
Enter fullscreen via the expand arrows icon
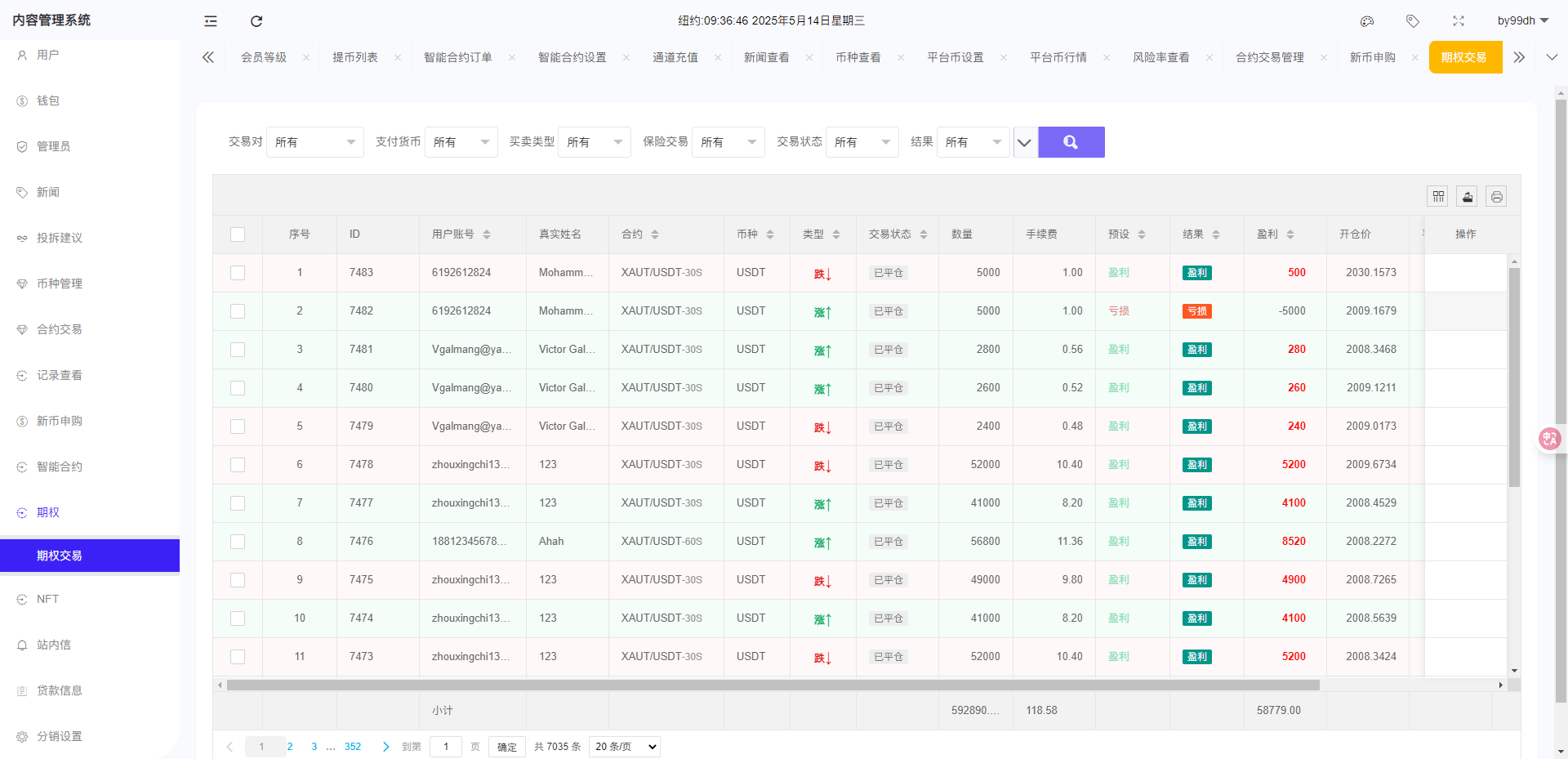point(1459,21)
